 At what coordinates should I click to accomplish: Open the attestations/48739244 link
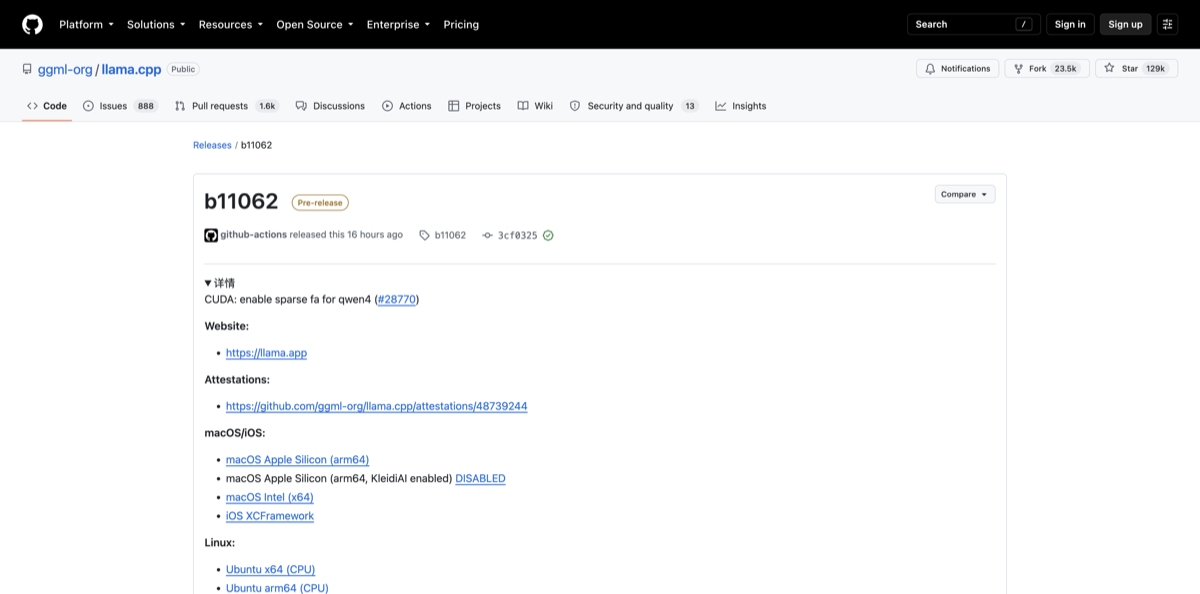point(376,406)
